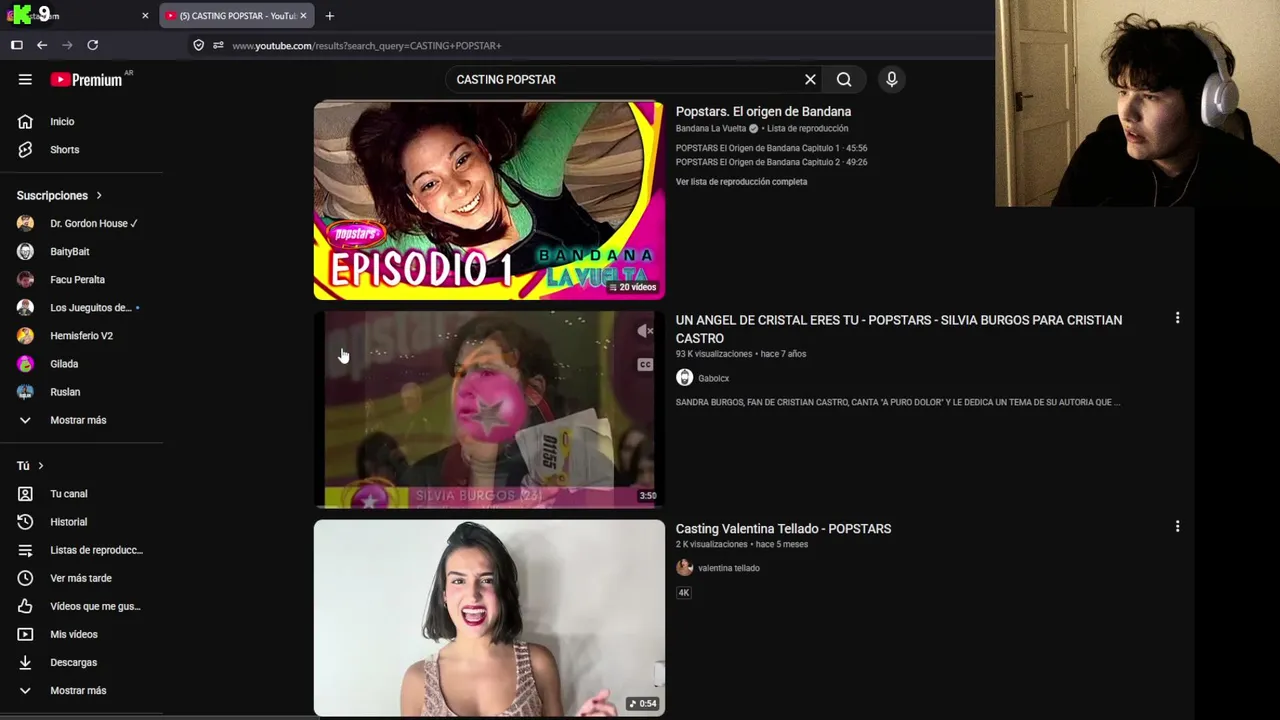Clear the search box text

point(810,79)
